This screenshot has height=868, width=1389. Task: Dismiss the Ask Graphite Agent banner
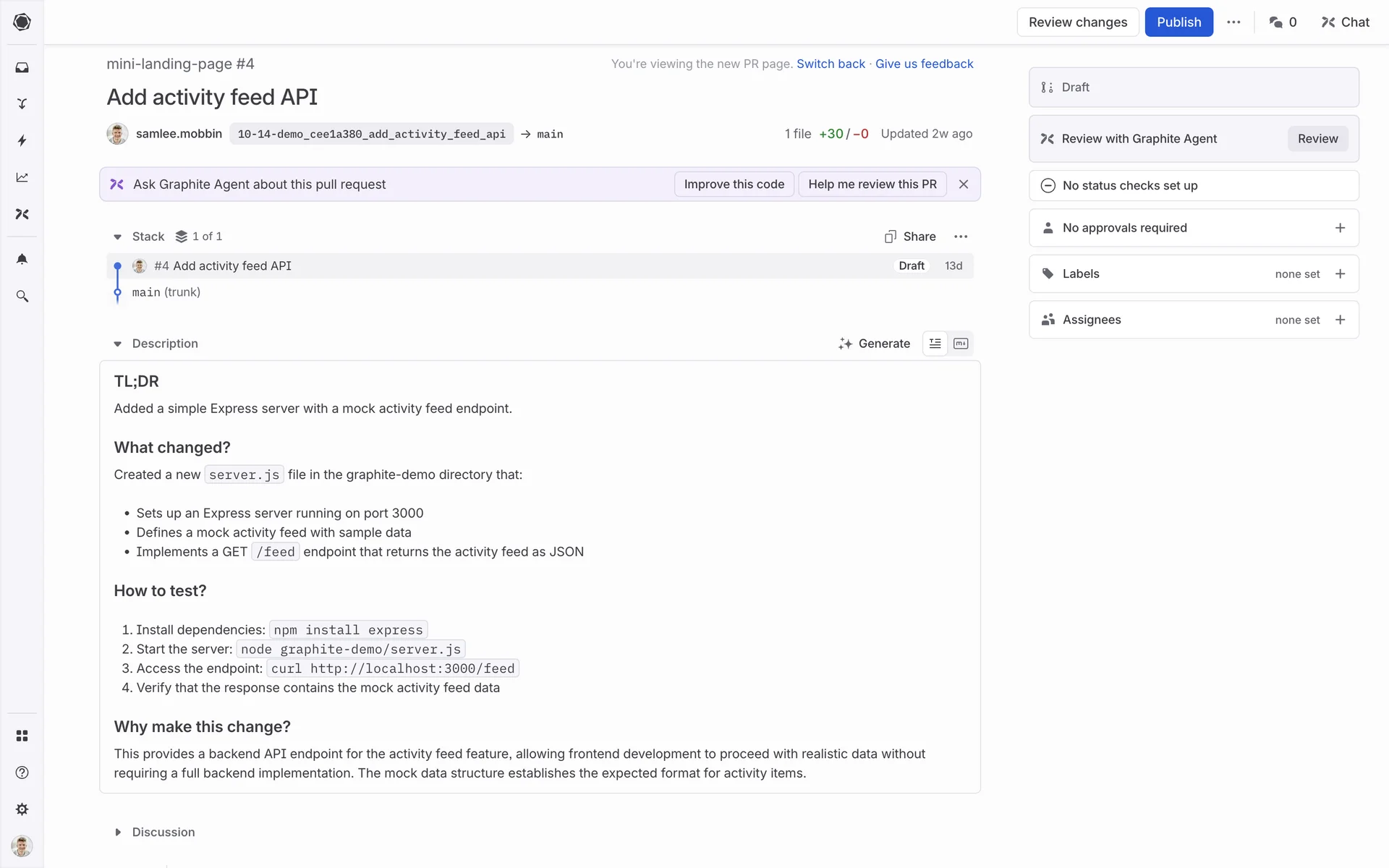964,184
